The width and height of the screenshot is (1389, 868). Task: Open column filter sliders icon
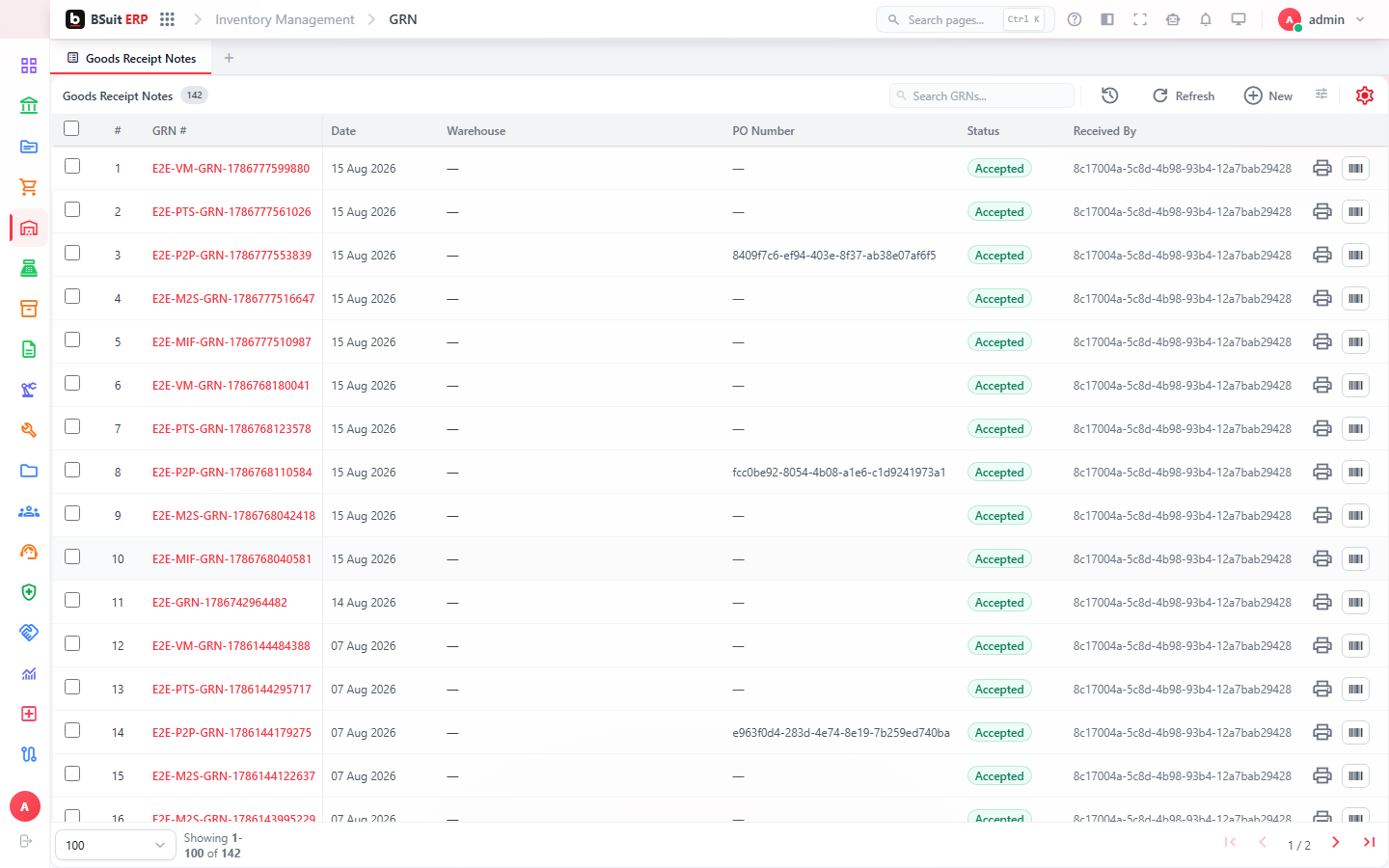point(1321,94)
